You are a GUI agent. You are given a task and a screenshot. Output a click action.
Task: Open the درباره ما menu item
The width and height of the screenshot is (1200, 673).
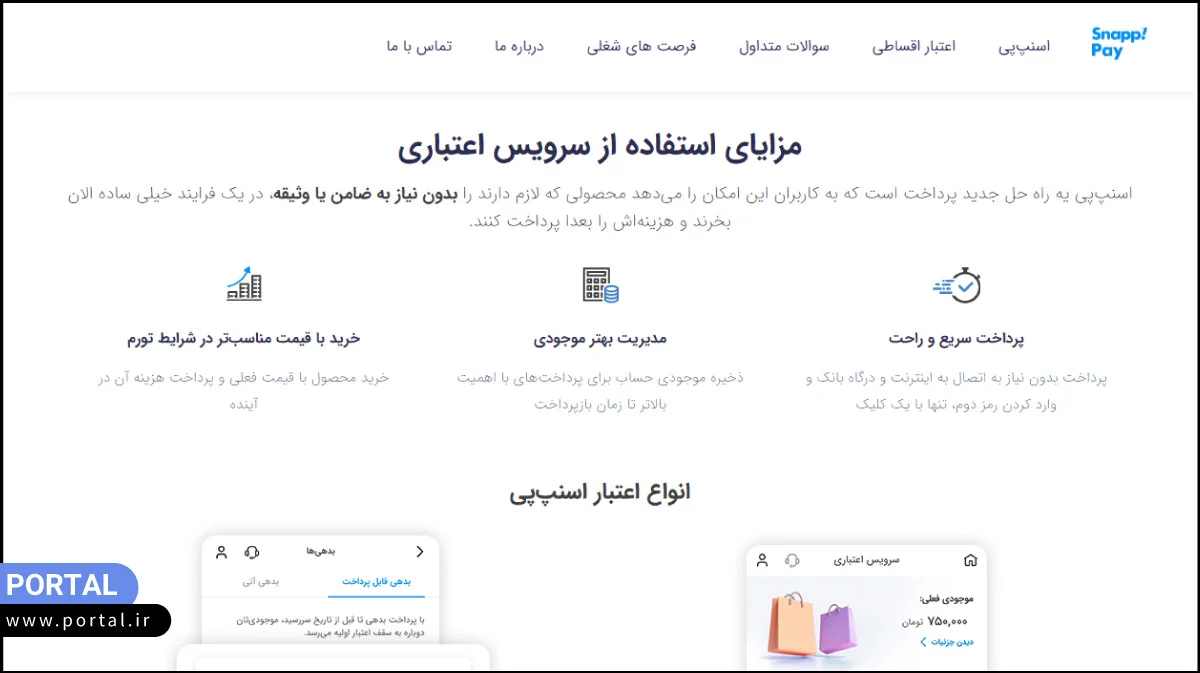[x=517, y=44]
